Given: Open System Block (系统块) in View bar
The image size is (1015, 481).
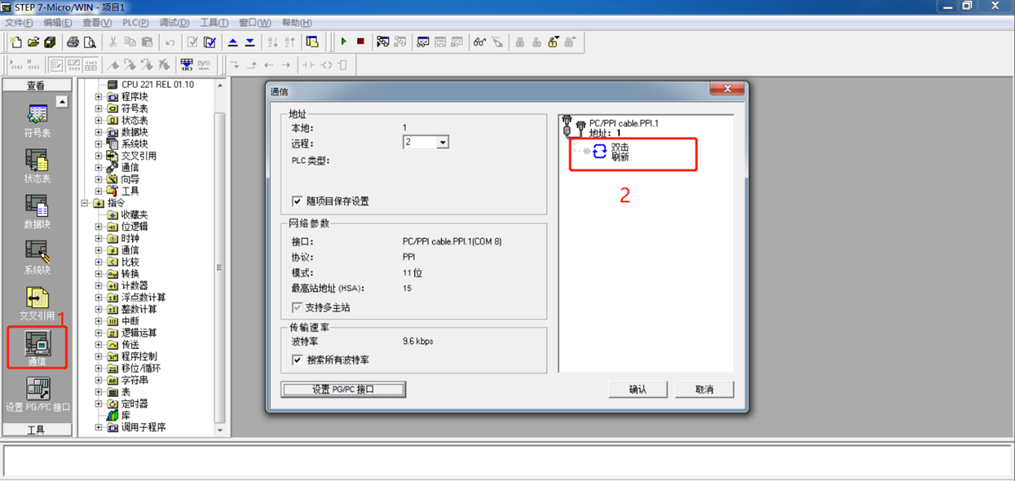Looking at the screenshot, I should 37,257.
